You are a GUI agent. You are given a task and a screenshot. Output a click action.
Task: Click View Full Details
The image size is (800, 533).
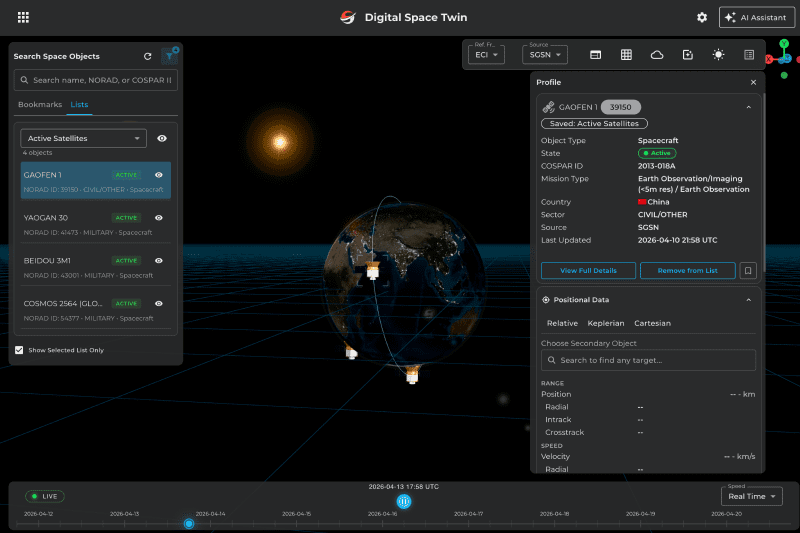tap(588, 270)
